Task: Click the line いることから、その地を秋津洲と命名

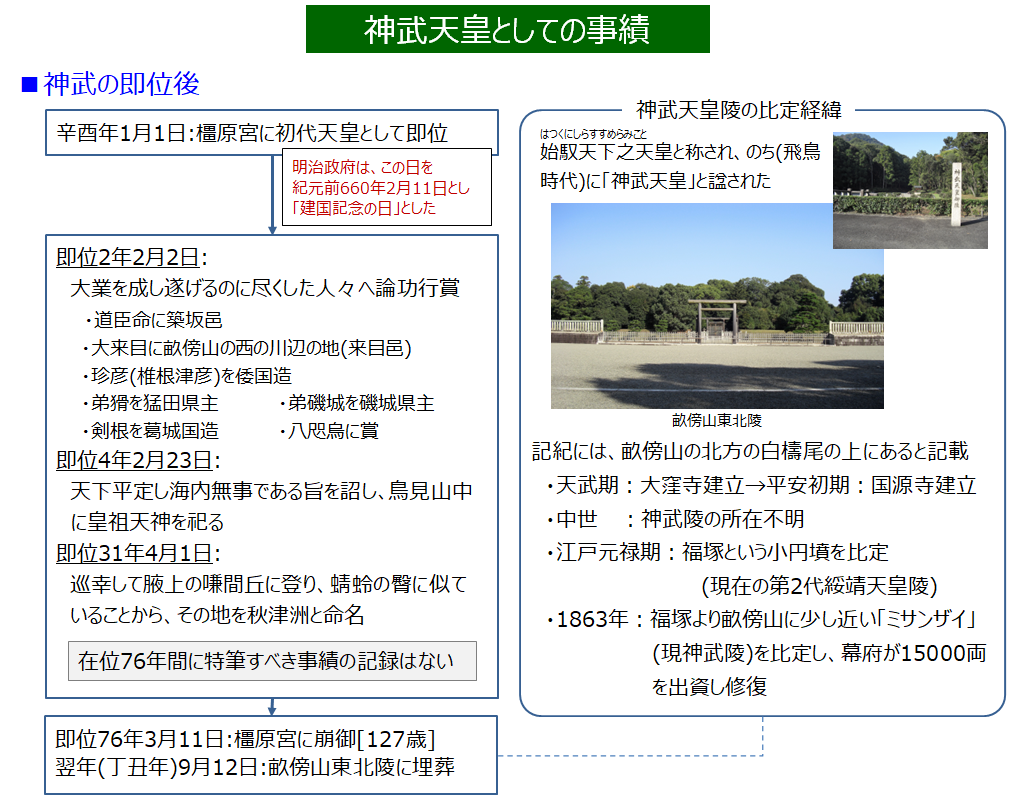Action: 217,614
